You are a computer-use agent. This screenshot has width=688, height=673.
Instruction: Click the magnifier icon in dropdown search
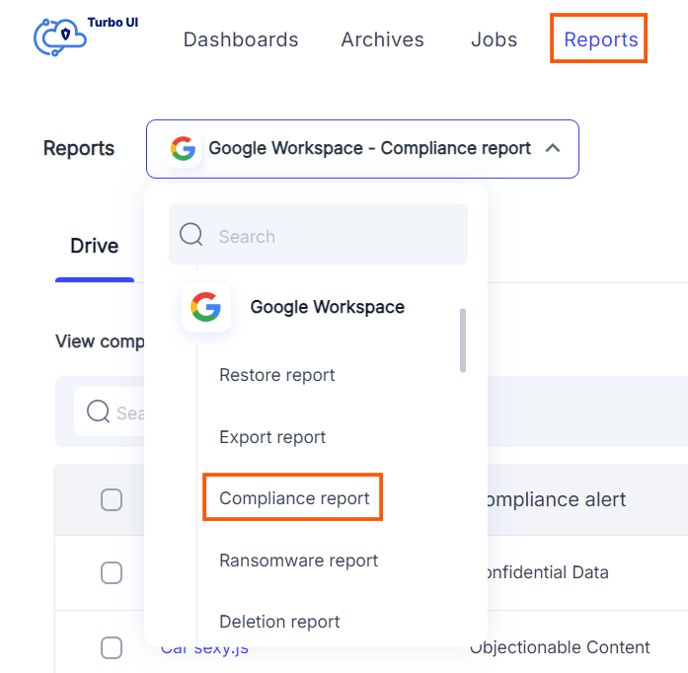(x=191, y=234)
